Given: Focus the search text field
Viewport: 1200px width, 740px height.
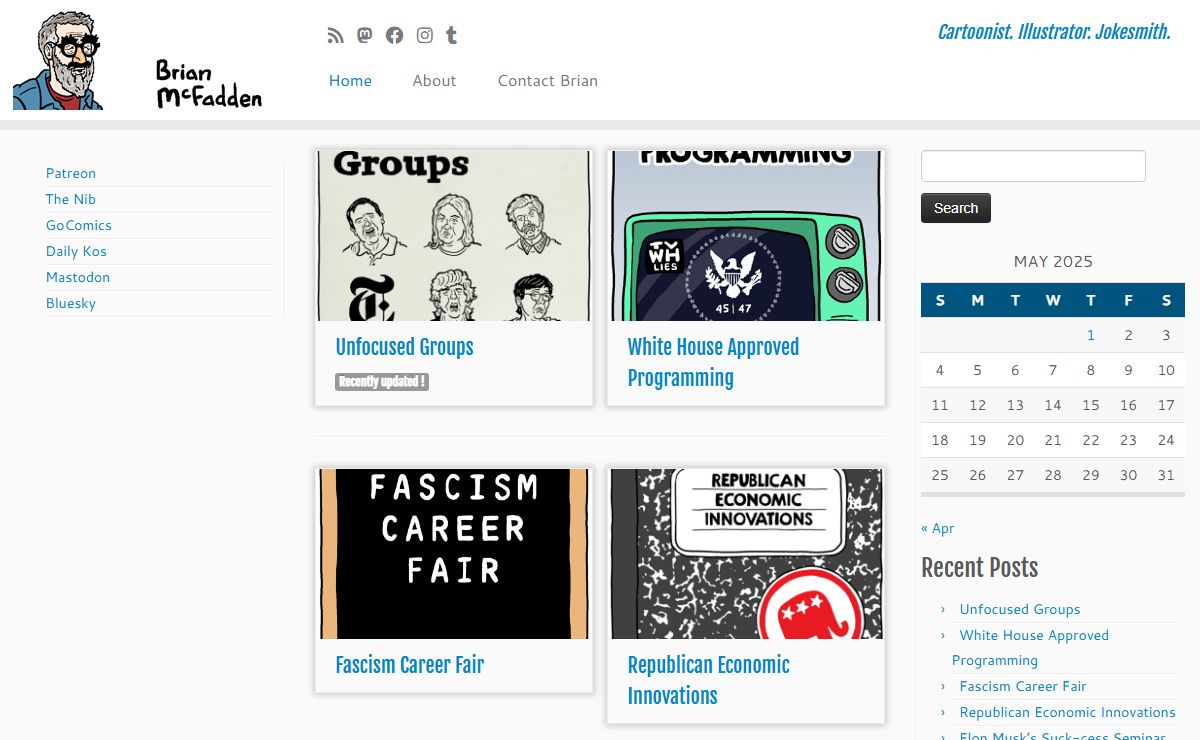Looking at the screenshot, I should (1032, 166).
